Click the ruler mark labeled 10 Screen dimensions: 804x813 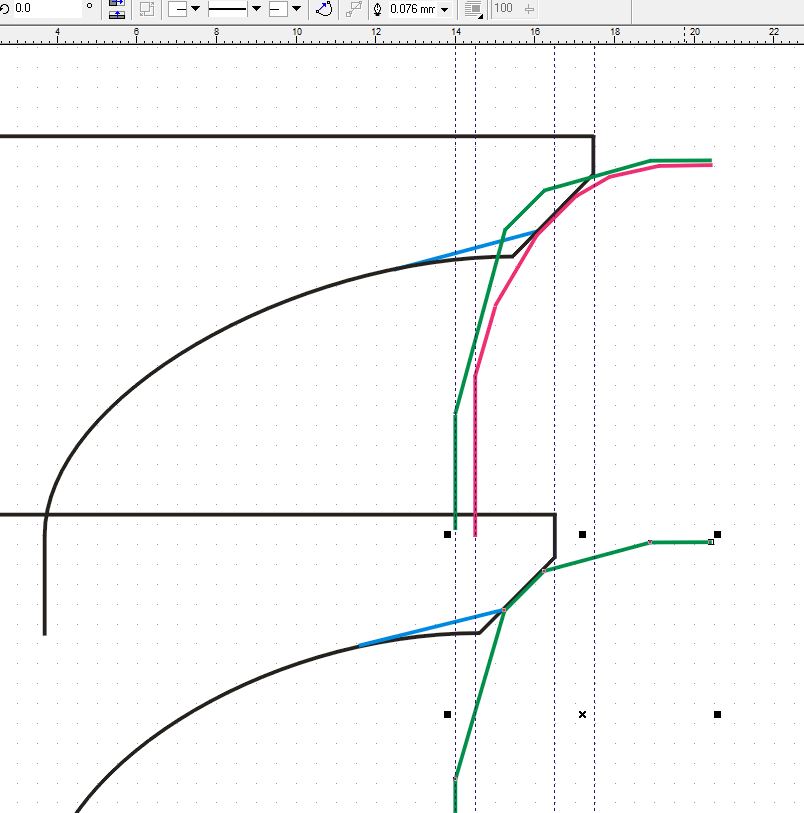[297, 32]
